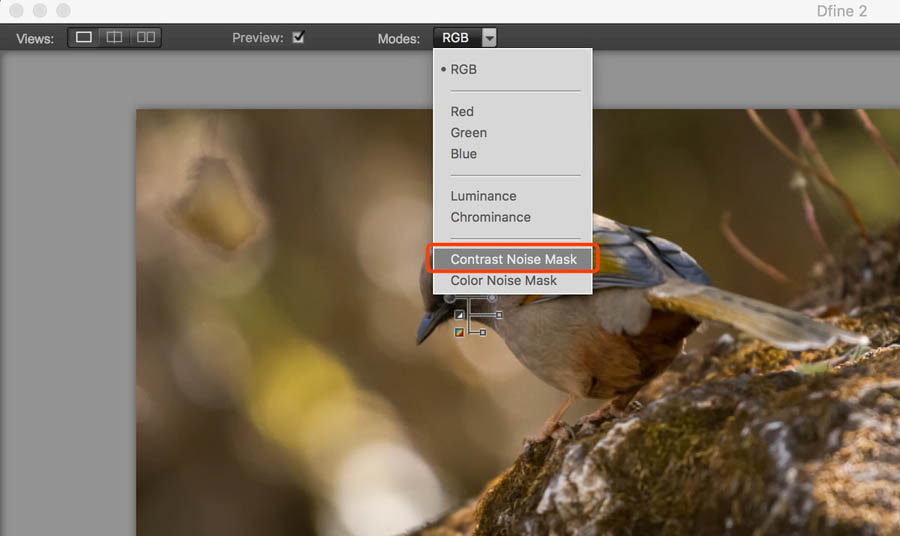Screen dimensions: 900x536
Task: Select side-by-side preview view icon
Action: pos(146,38)
